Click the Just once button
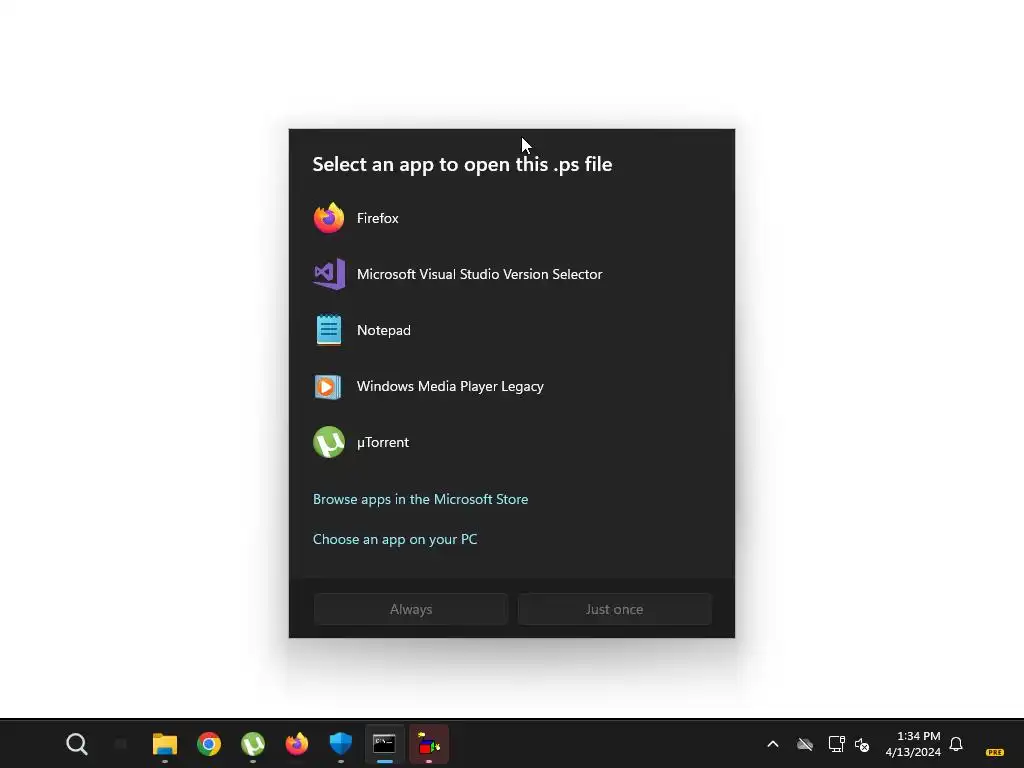Screen dimensions: 1024x768 click(615, 609)
